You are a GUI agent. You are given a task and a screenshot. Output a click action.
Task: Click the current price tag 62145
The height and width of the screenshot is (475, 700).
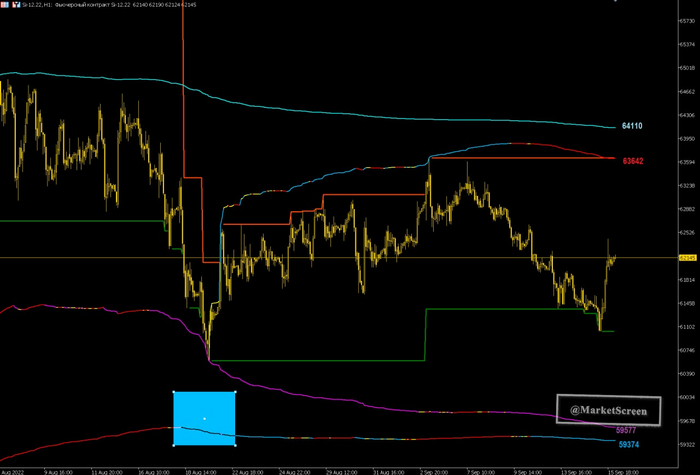(688, 258)
